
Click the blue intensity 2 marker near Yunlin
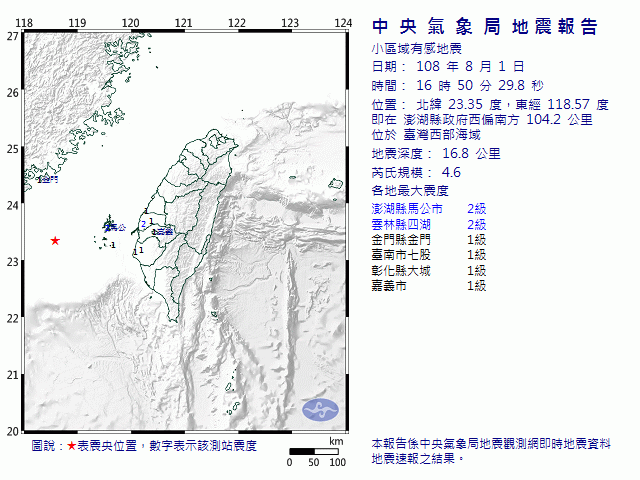tap(143, 224)
